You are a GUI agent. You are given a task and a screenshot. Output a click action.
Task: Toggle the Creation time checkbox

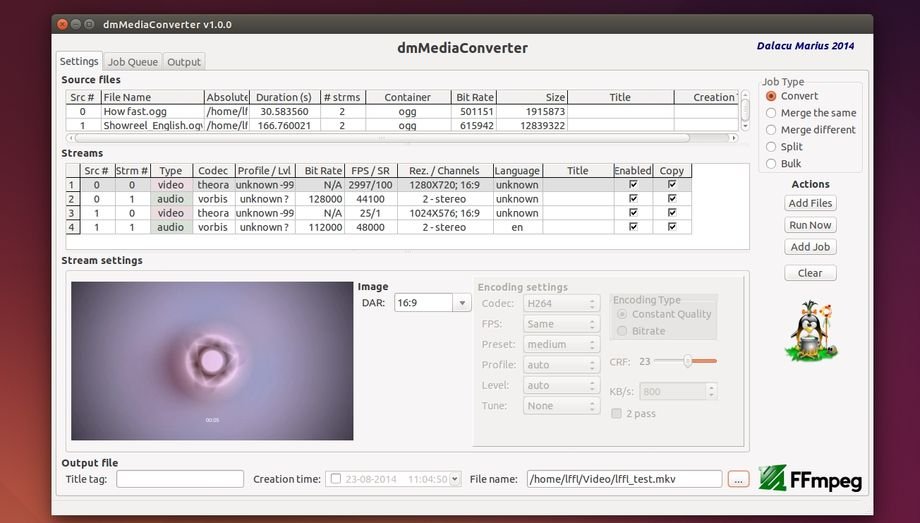(335, 479)
